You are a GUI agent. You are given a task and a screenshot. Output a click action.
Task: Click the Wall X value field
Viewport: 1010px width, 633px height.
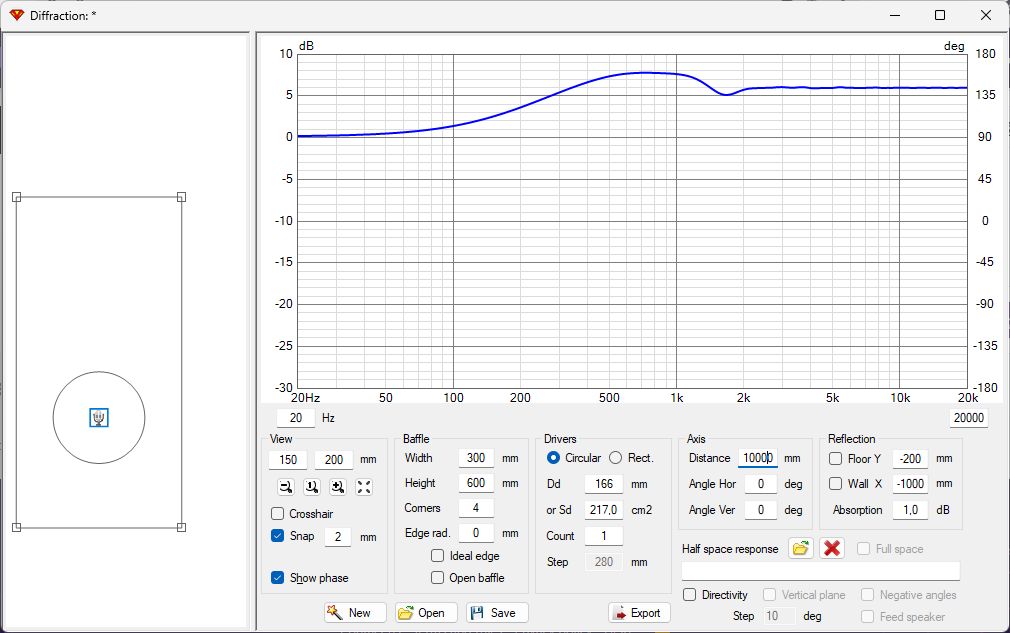tap(910, 484)
